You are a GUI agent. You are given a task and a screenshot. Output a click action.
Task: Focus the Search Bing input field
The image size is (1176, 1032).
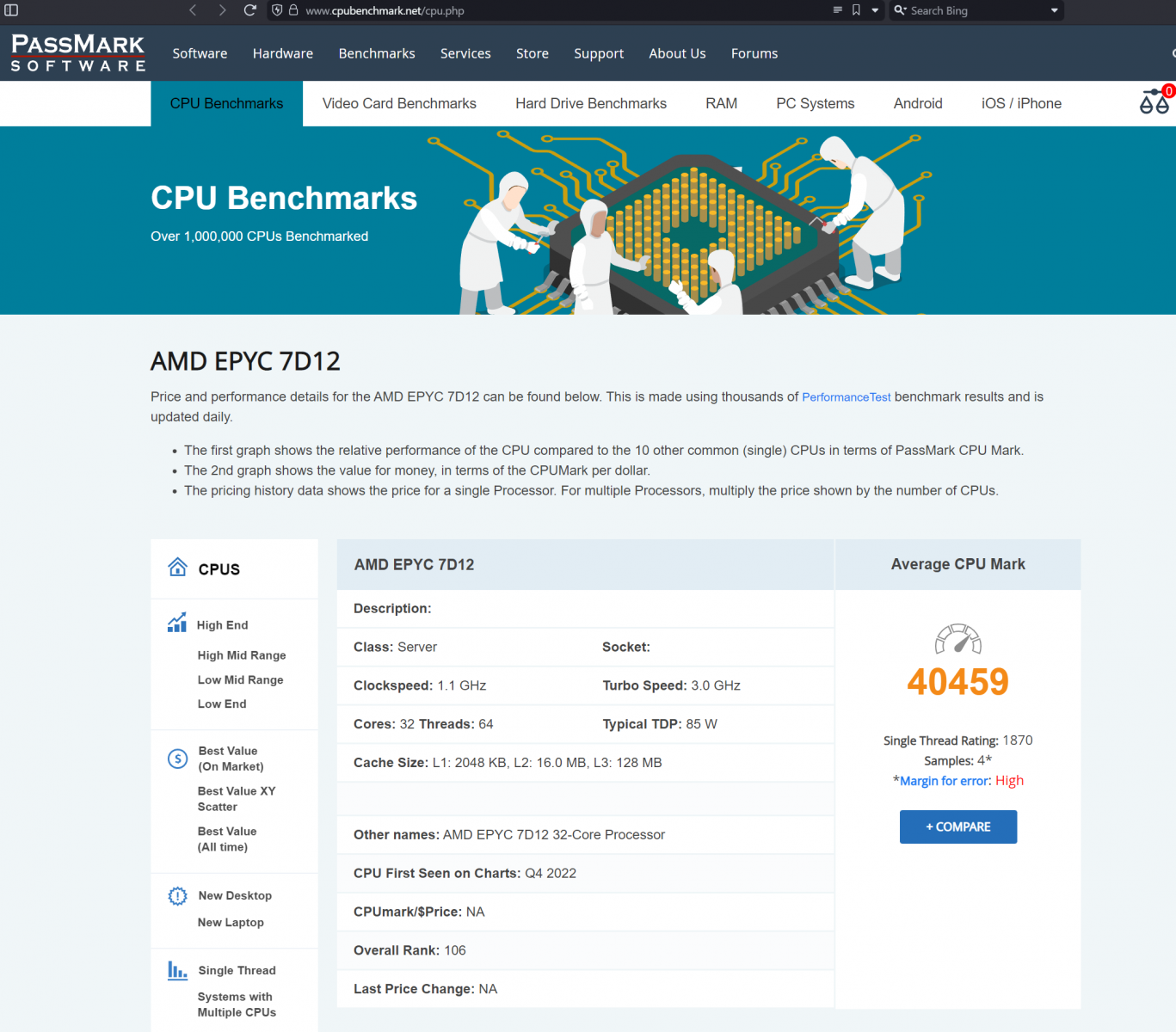(x=978, y=10)
